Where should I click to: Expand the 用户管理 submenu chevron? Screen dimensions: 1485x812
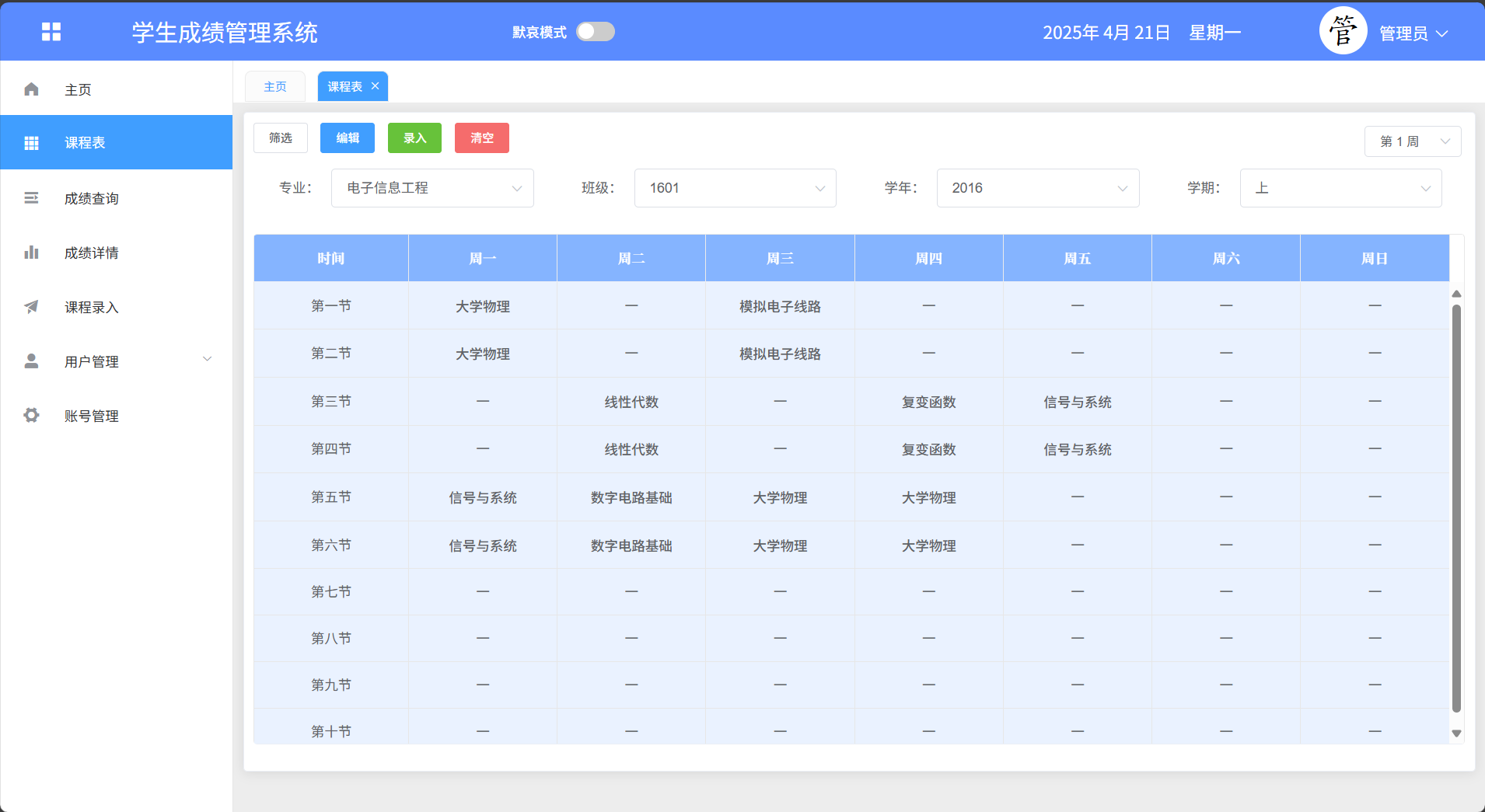click(207, 359)
